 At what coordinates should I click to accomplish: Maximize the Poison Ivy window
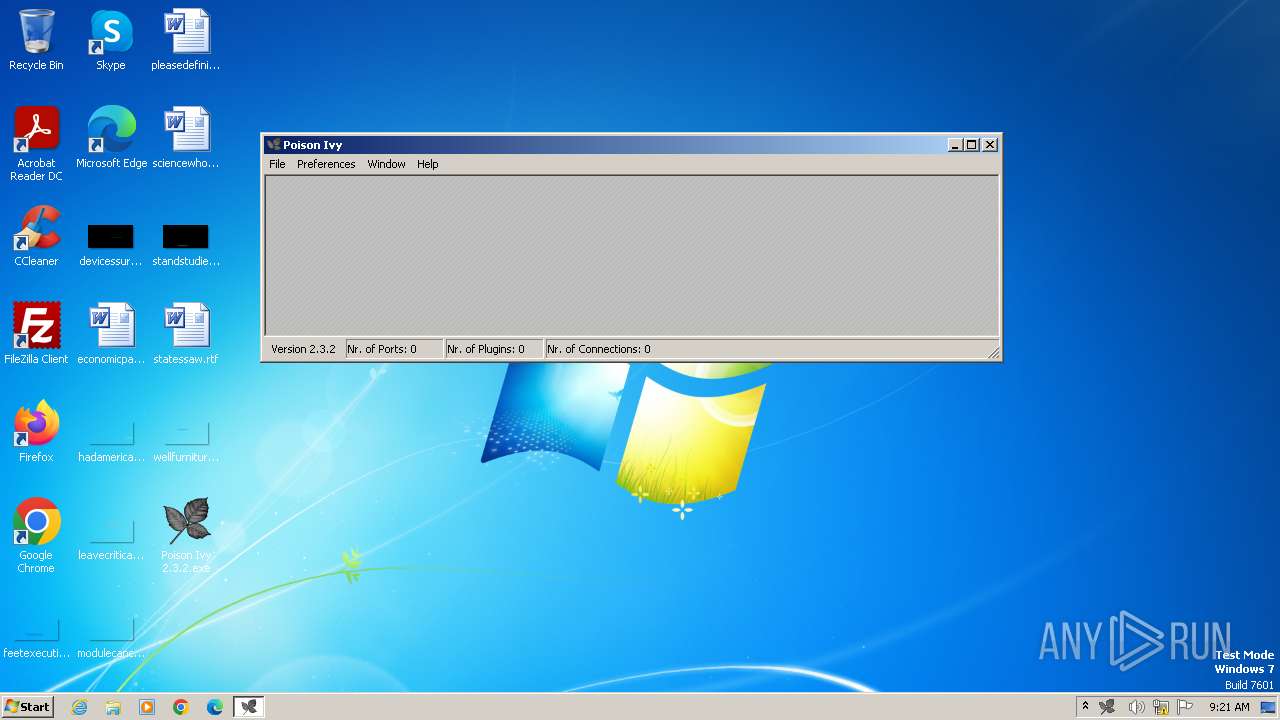971,145
